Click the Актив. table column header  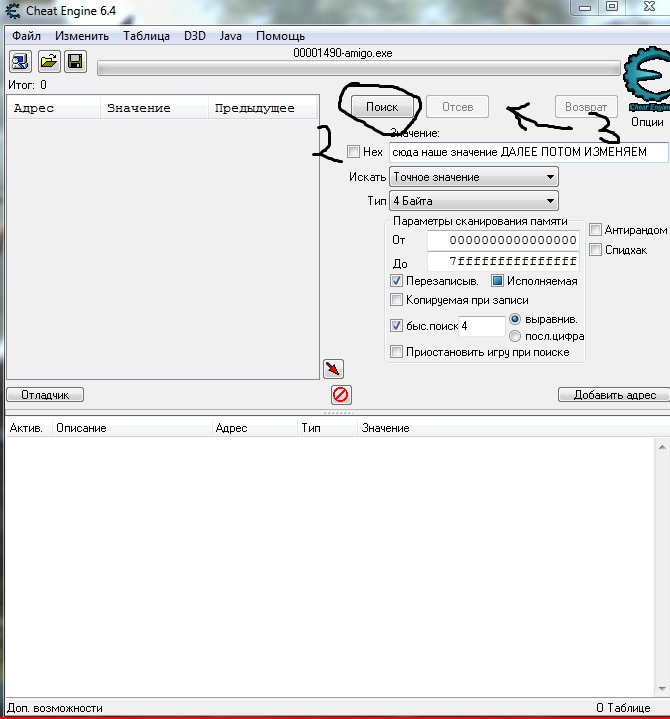pyautogui.click(x=28, y=428)
